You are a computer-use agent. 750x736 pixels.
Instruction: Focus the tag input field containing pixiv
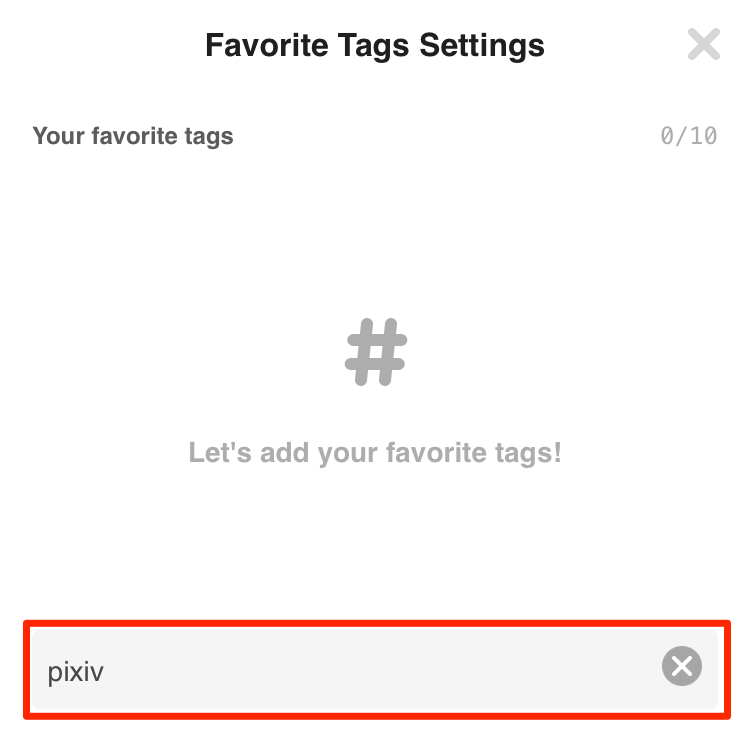click(x=375, y=670)
